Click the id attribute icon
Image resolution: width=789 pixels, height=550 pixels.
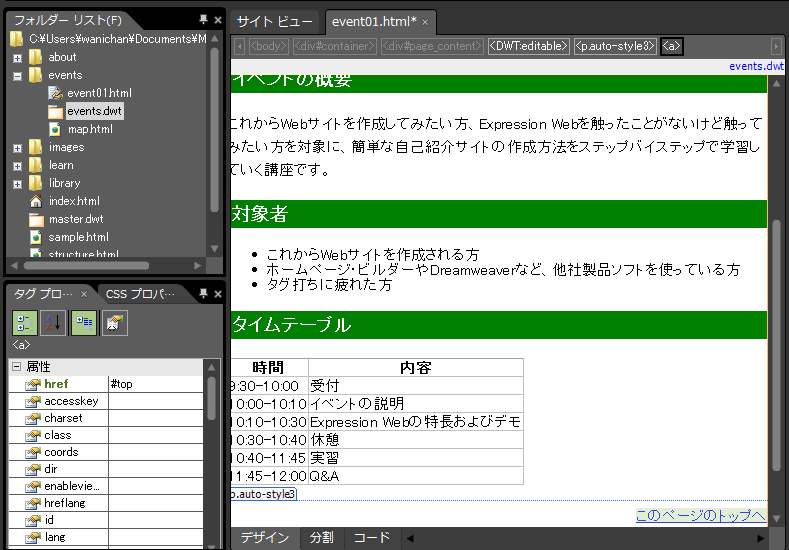click(x=33, y=520)
